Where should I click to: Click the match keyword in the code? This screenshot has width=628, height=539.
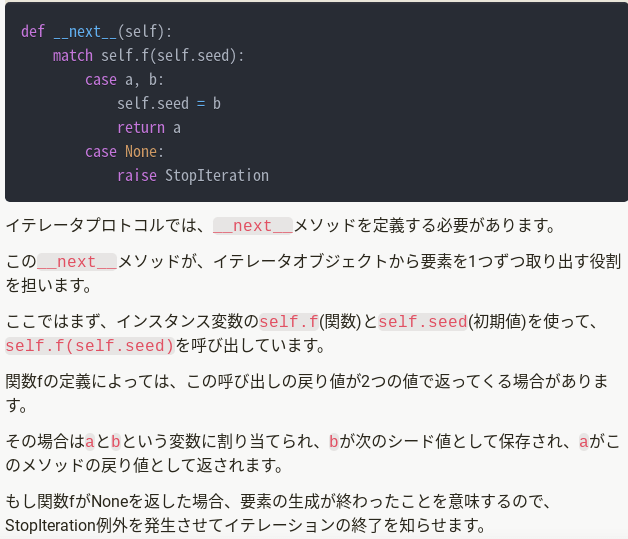(72, 56)
